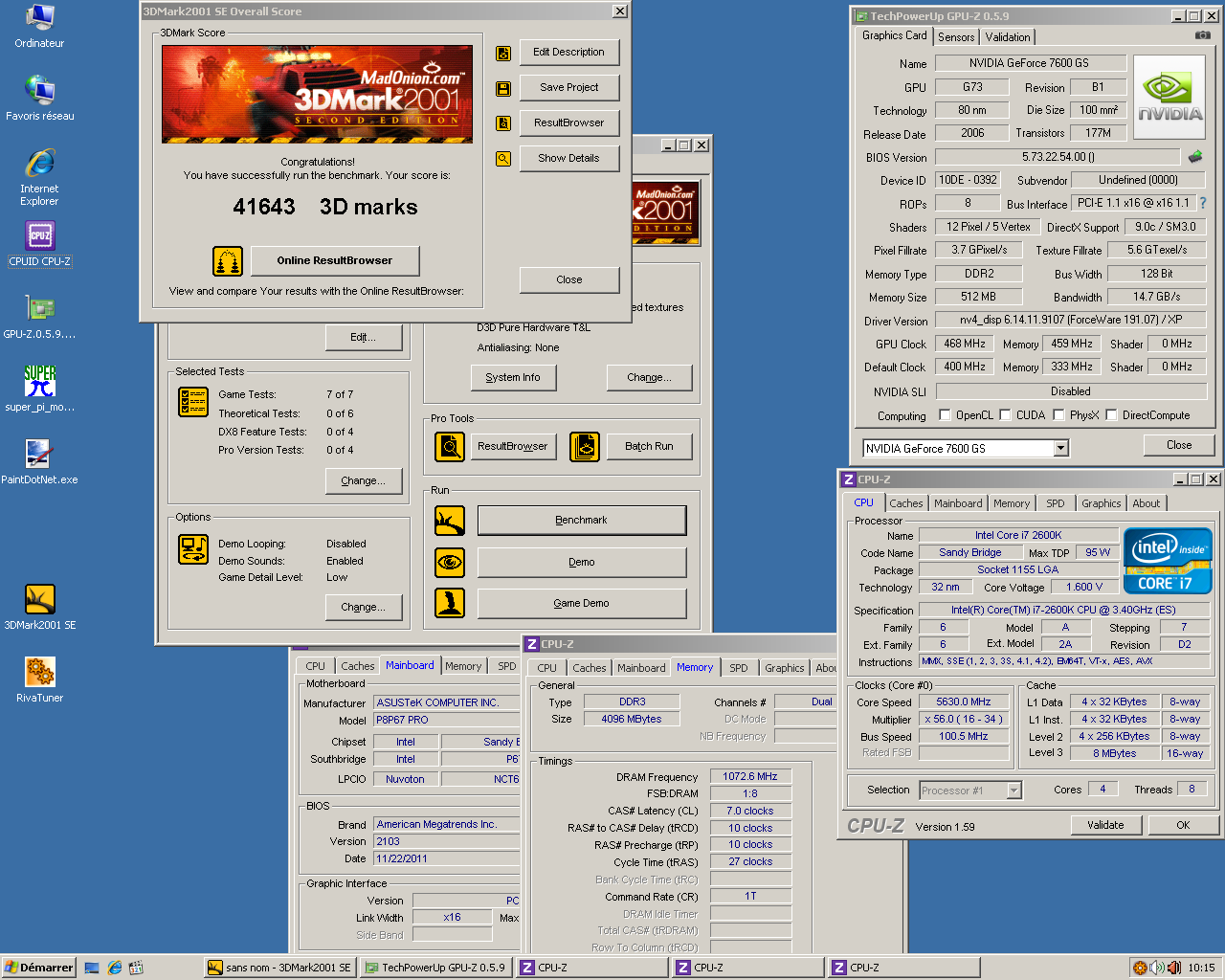Click the motherboard model P8P67 PRO

point(446,720)
